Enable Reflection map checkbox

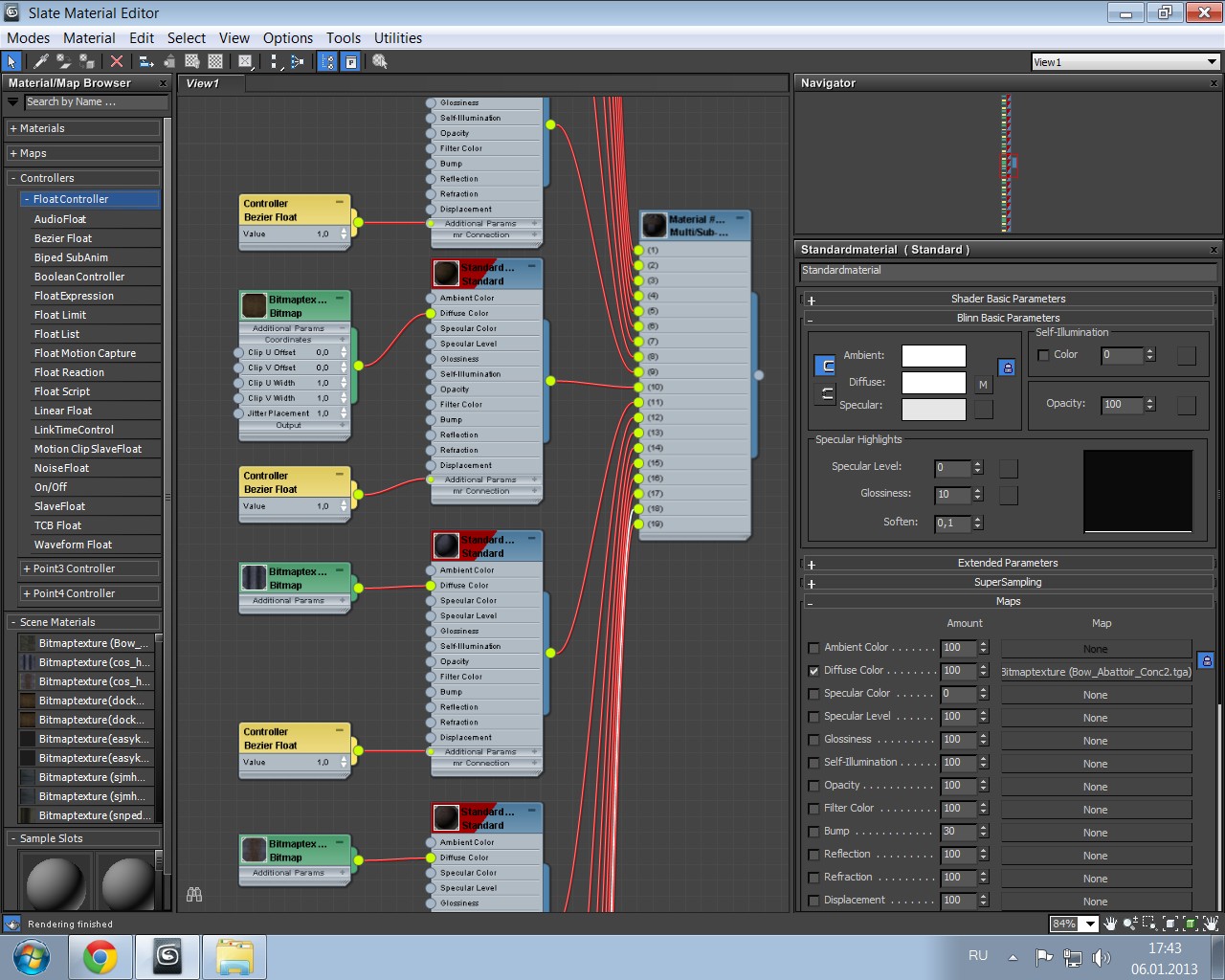coord(813,855)
